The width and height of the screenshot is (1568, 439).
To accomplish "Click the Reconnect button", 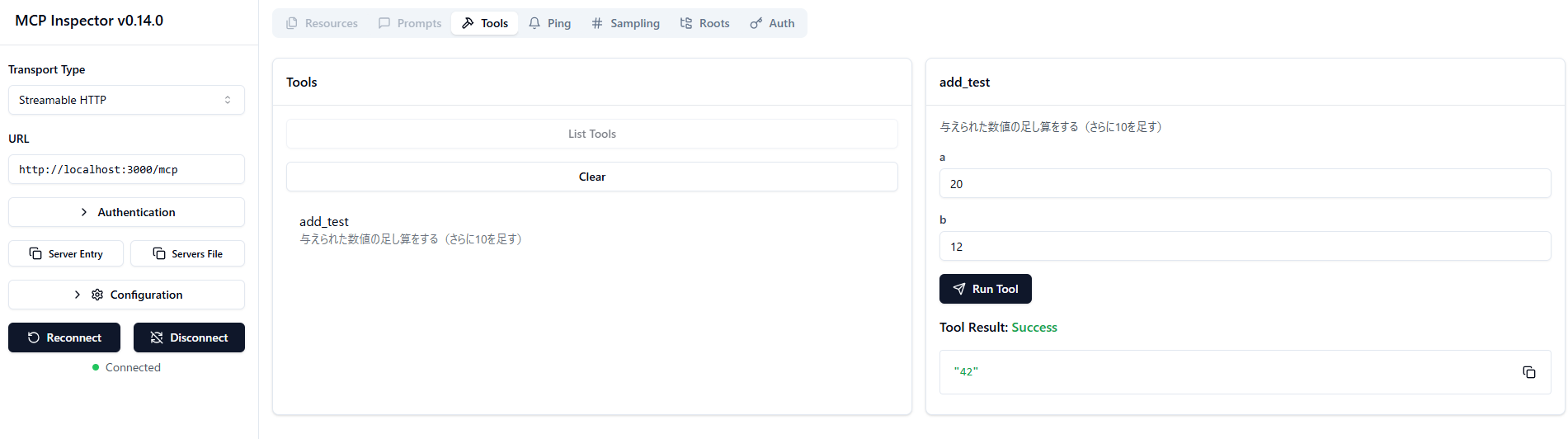I will (64, 338).
